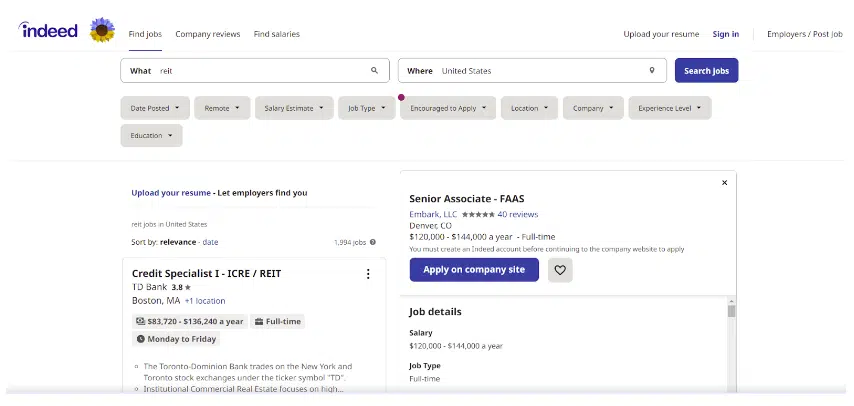Open the Company reviews tab
The image size is (854, 406).
(x=208, y=34)
